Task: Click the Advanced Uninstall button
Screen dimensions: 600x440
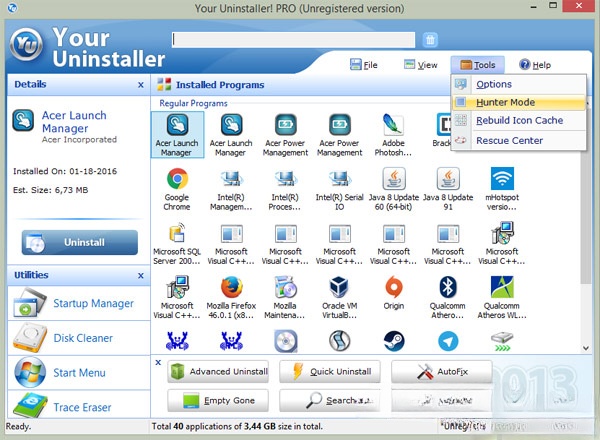Action: 218,371
